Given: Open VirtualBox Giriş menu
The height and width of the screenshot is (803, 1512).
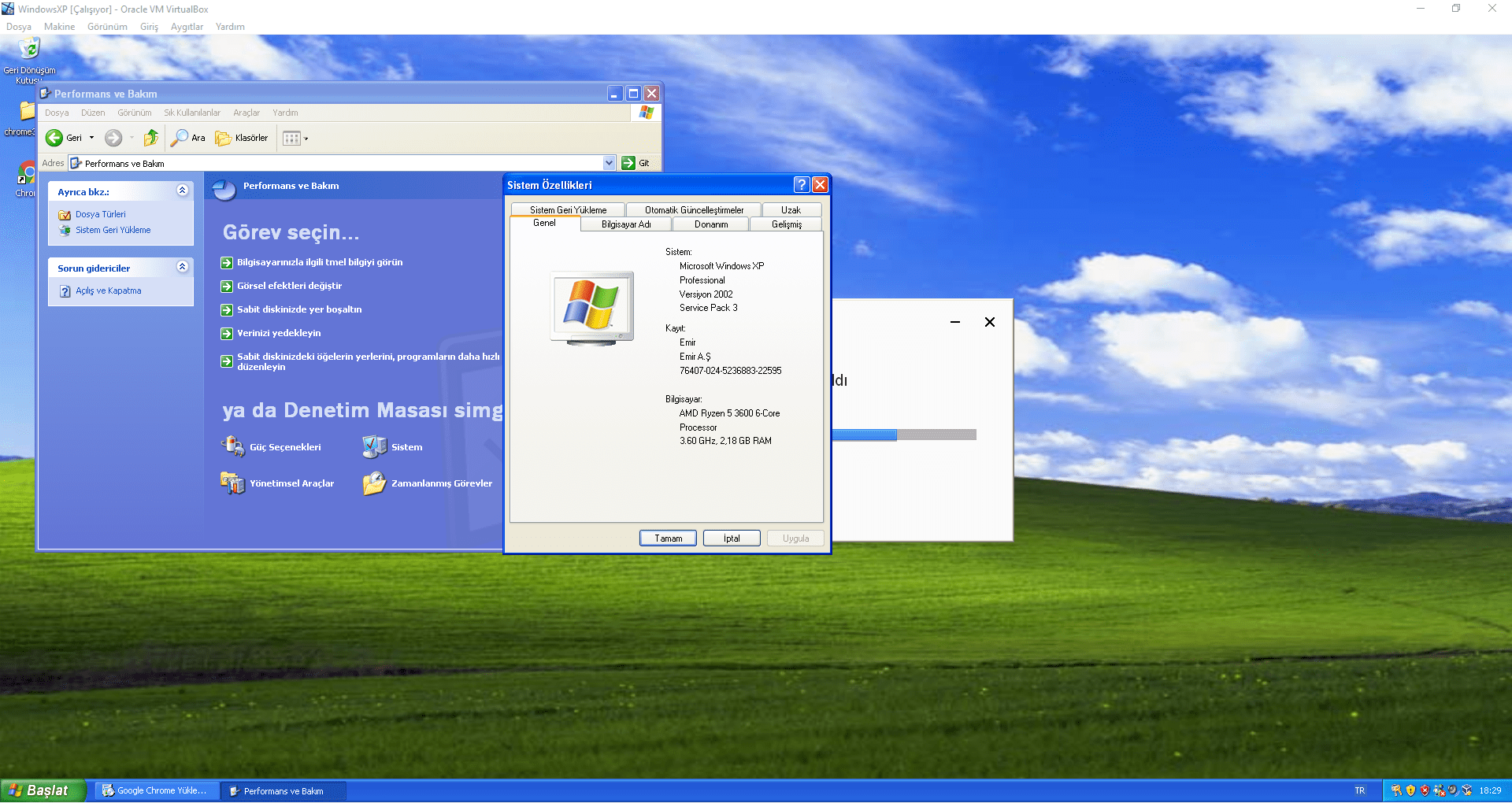Looking at the screenshot, I should 150,27.
